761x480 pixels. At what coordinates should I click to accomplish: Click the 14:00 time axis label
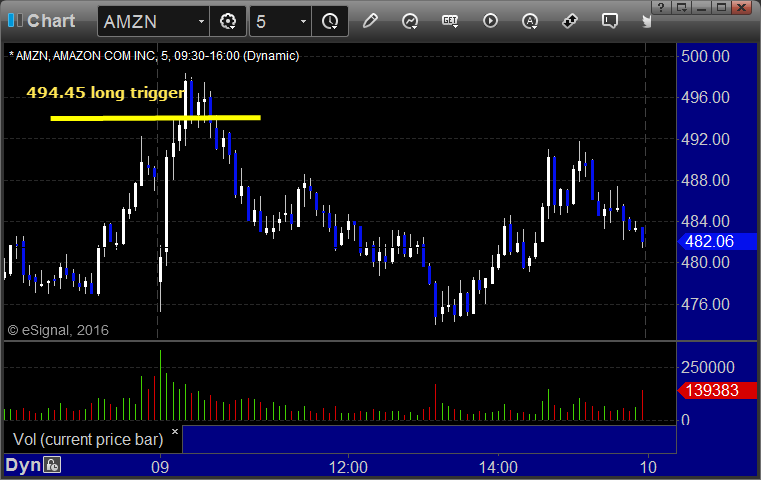pyautogui.click(x=498, y=467)
